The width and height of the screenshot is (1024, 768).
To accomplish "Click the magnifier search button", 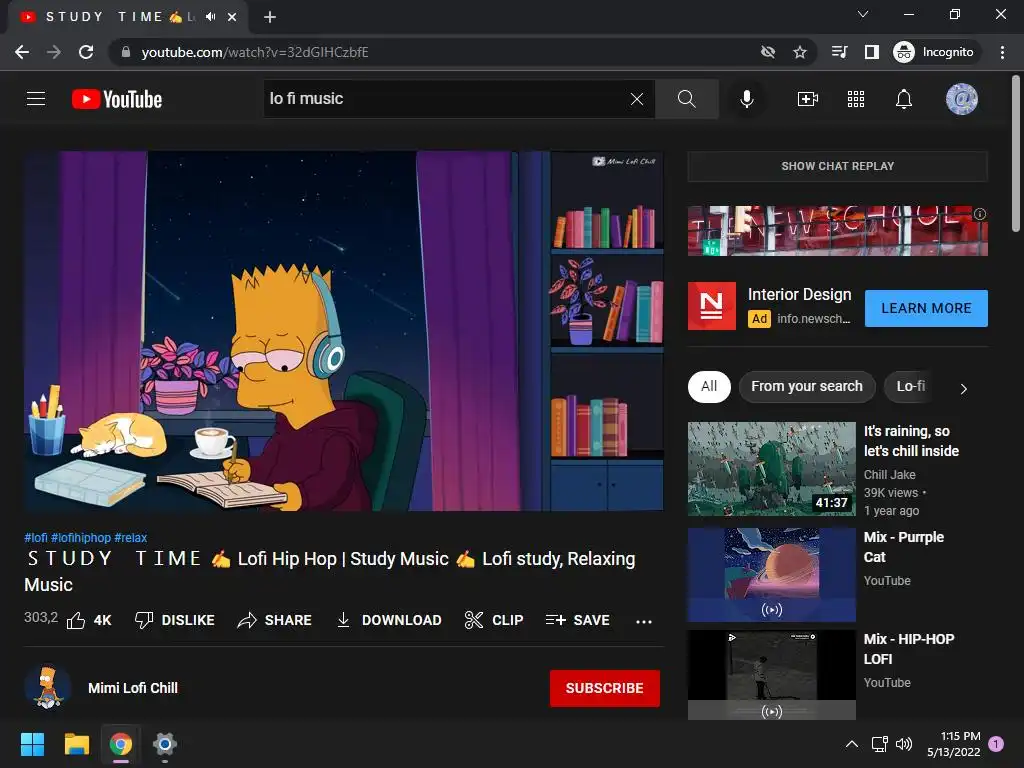I will (686, 99).
